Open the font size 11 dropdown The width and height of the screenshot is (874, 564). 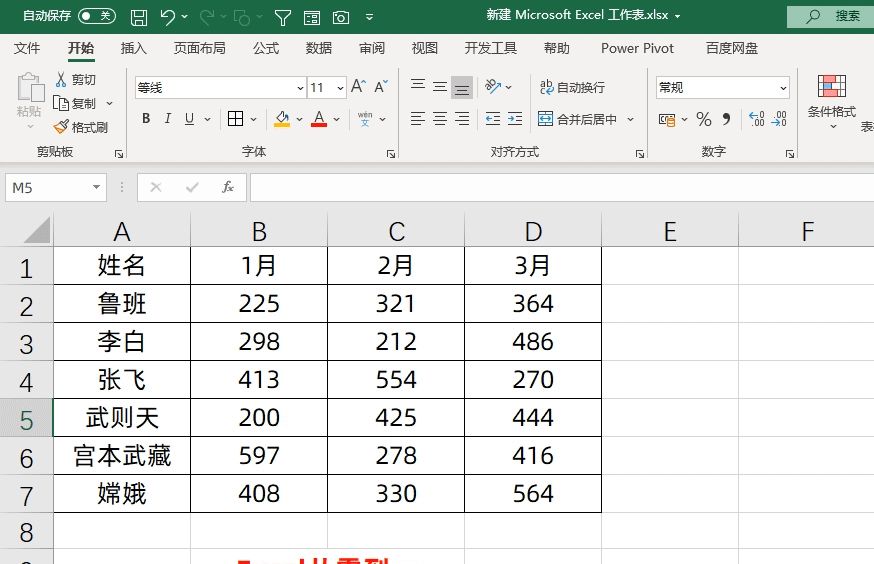[340, 87]
